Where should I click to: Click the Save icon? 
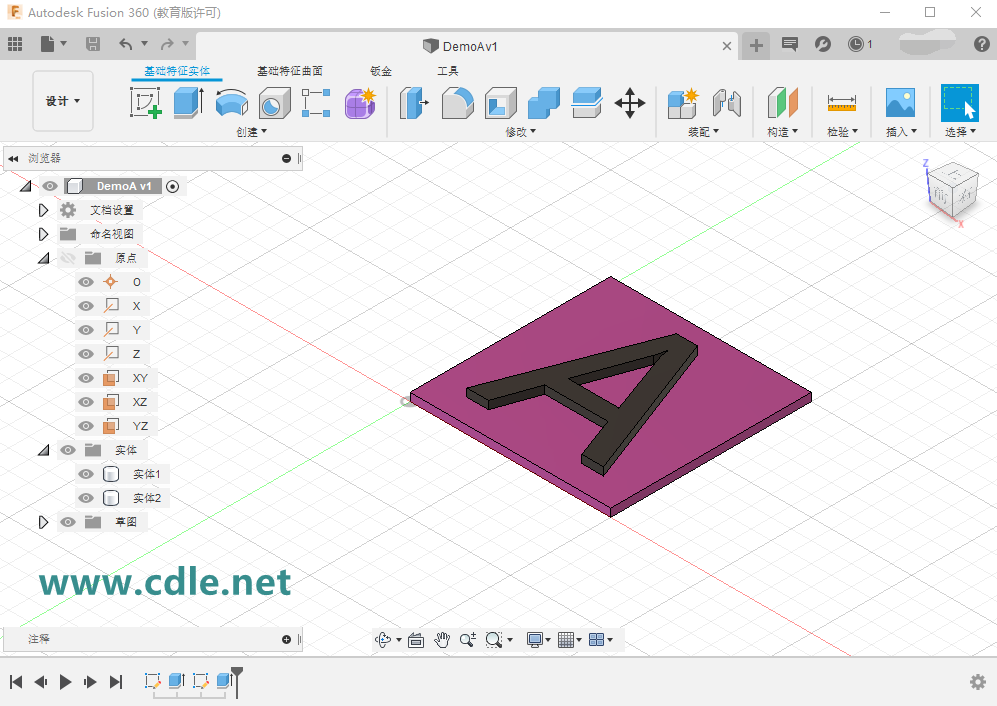pos(93,44)
